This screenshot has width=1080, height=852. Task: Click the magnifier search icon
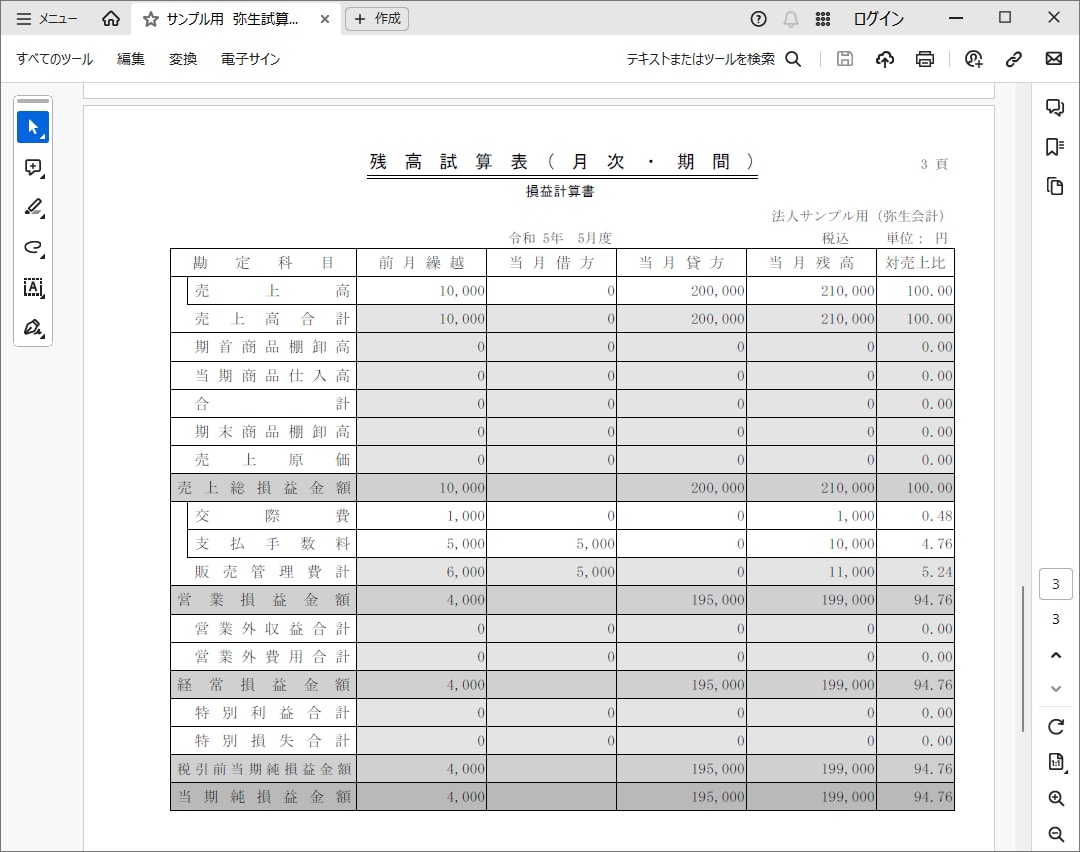pos(793,59)
